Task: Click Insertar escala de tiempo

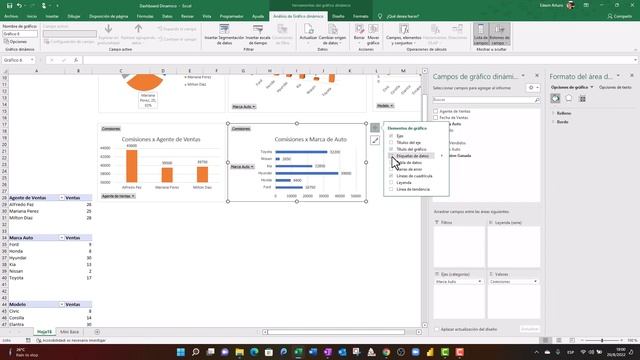Action: click(258, 35)
